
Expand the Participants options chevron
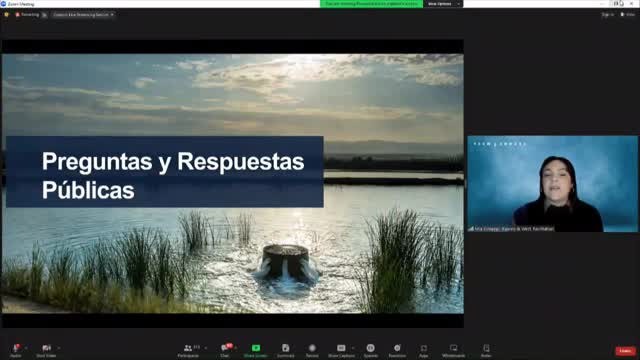206,348
